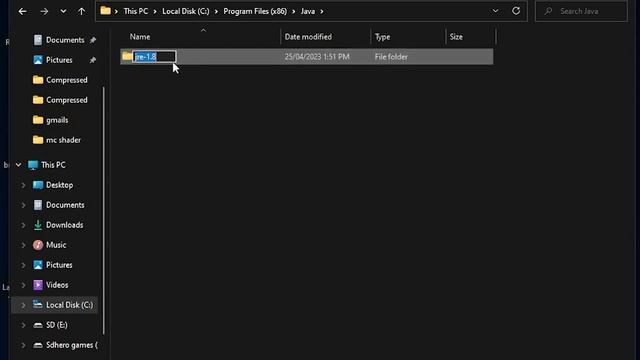Click pin icon beside Pictures
The image size is (640, 360).
(x=93, y=60)
